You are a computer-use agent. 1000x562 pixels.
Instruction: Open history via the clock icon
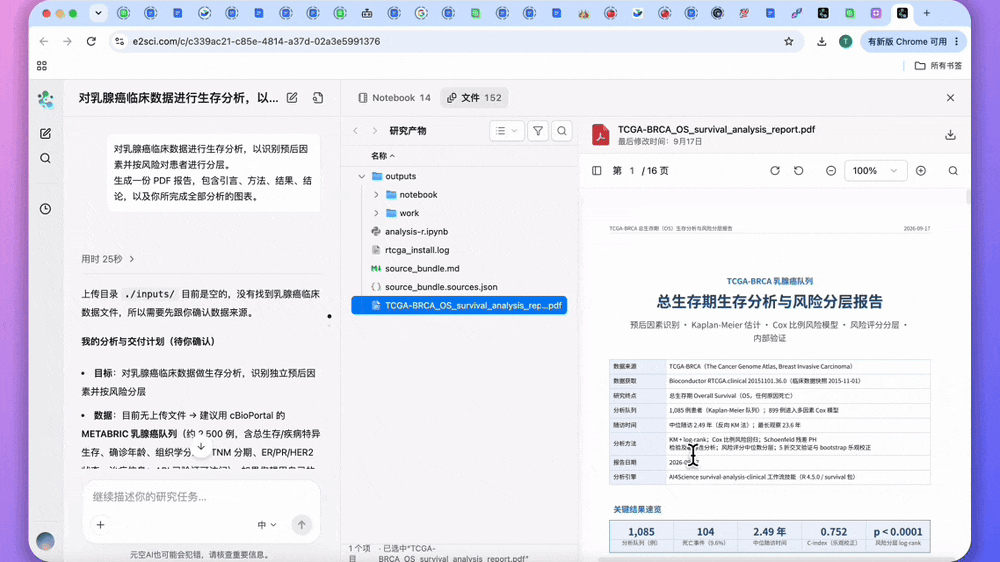[x=45, y=209]
